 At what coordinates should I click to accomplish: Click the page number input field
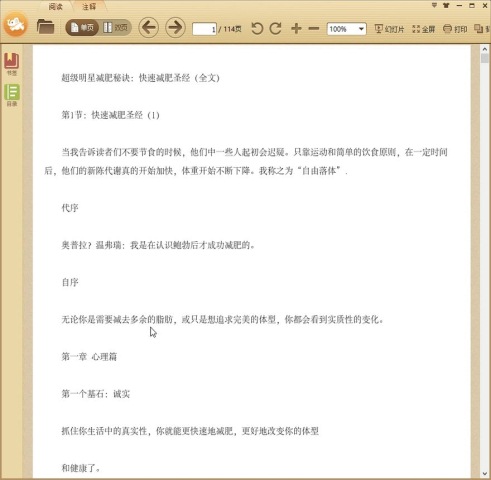click(204, 29)
